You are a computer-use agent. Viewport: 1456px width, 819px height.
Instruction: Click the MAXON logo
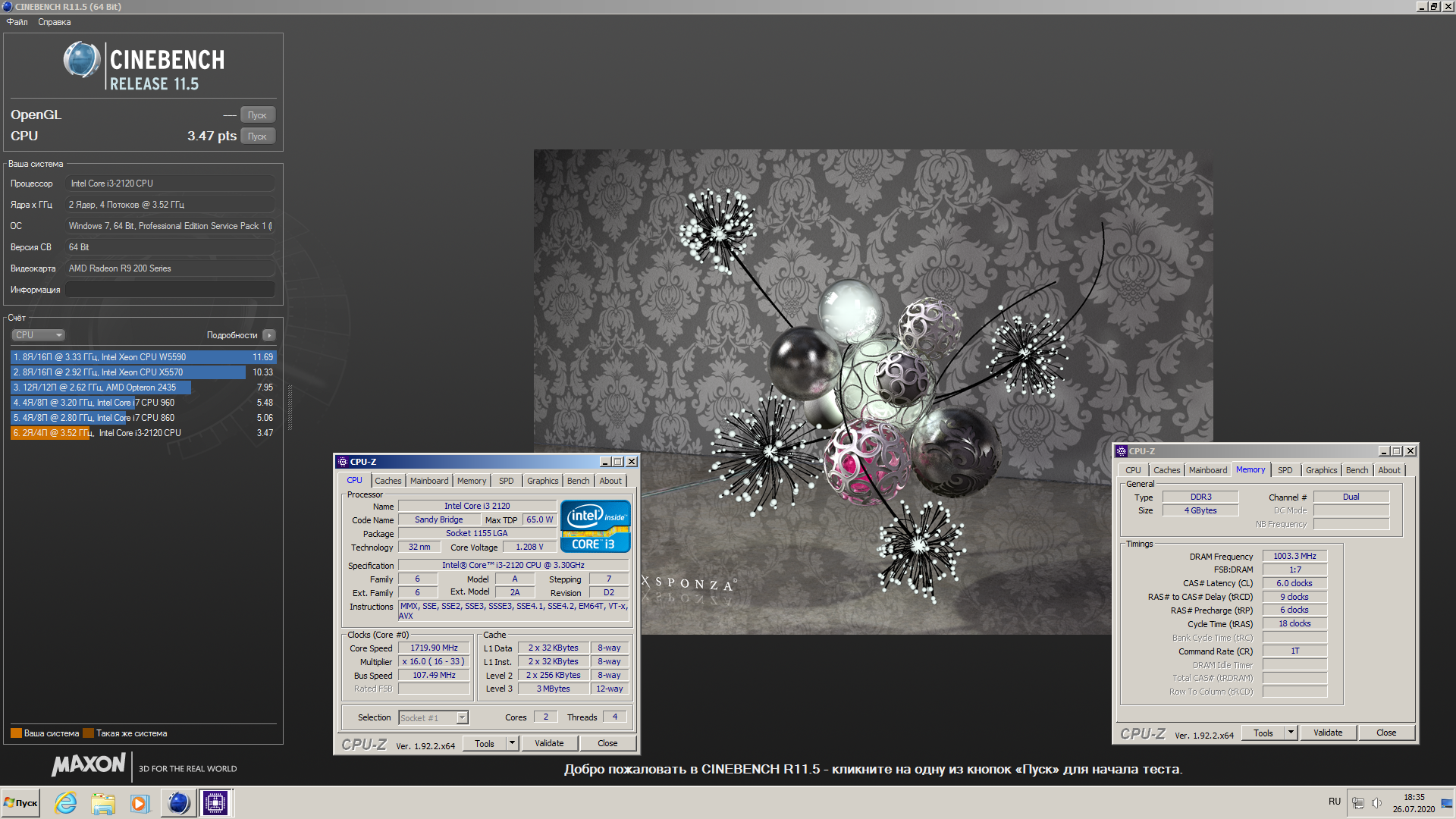pyautogui.click(x=88, y=765)
